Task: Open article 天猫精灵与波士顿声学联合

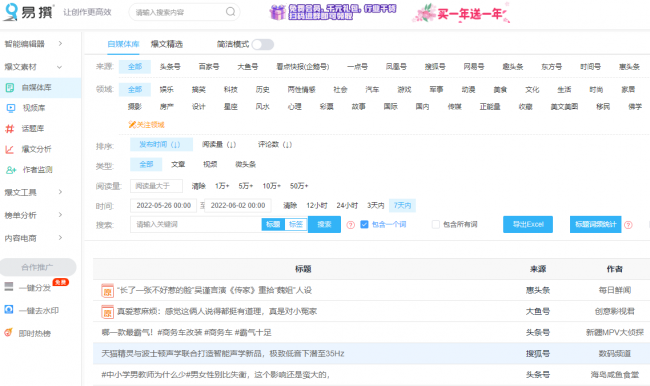Action: coord(223,354)
